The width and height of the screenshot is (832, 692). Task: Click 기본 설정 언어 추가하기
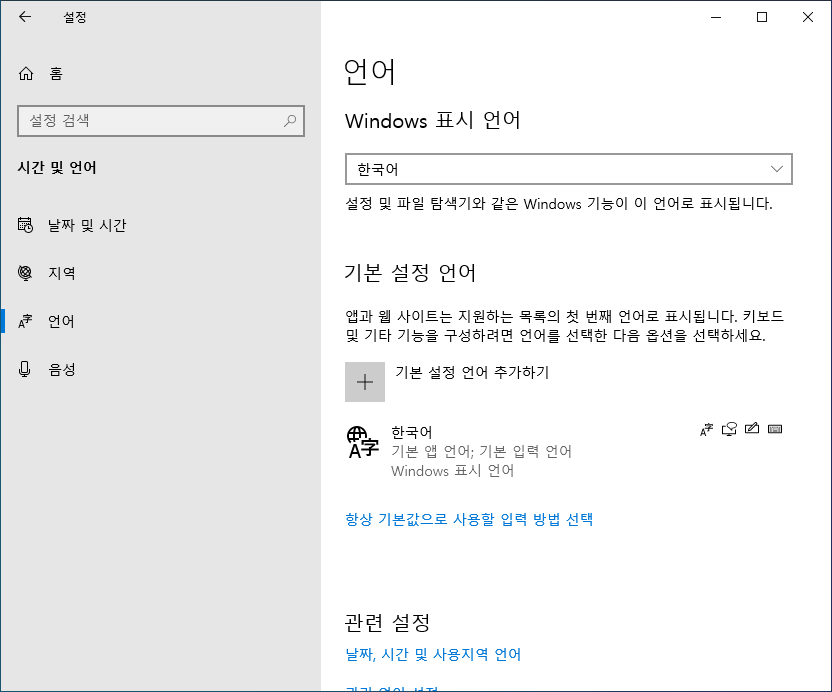point(472,373)
